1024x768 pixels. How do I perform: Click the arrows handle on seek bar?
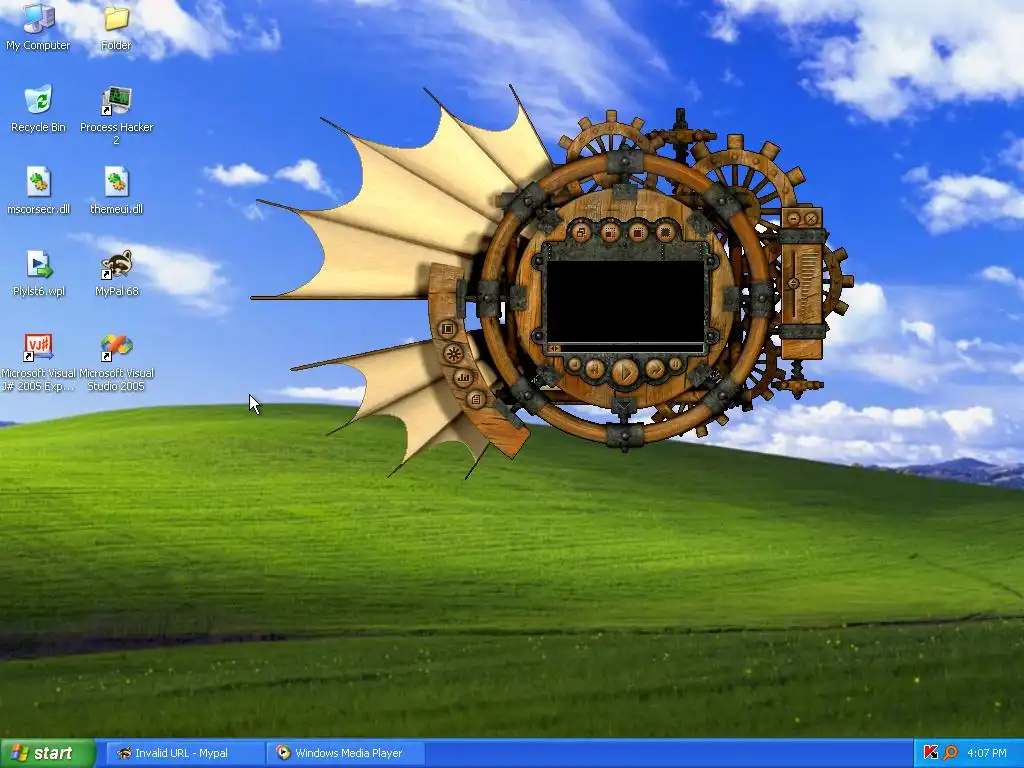click(x=554, y=349)
